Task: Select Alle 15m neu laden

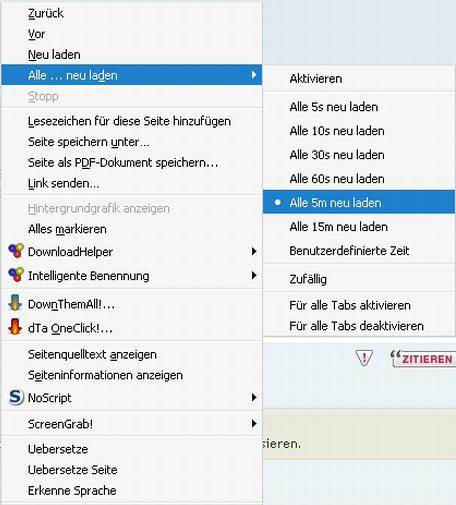Action: pos(359,227)
